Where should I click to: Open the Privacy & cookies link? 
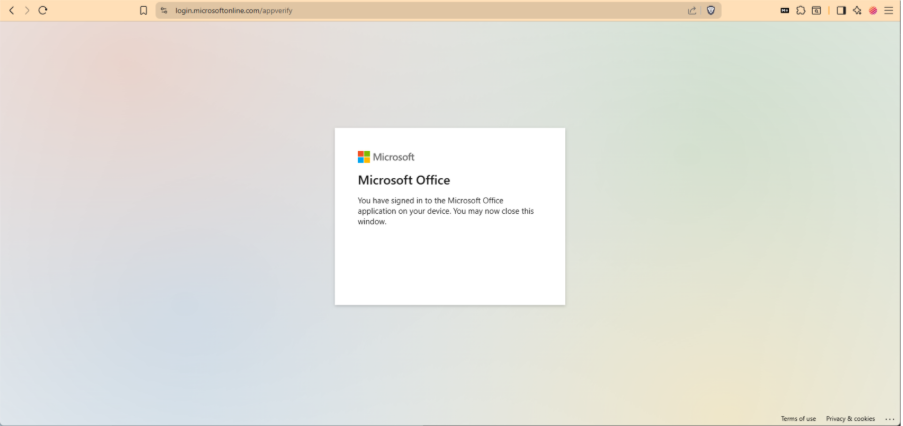click(x=850, y=419)
